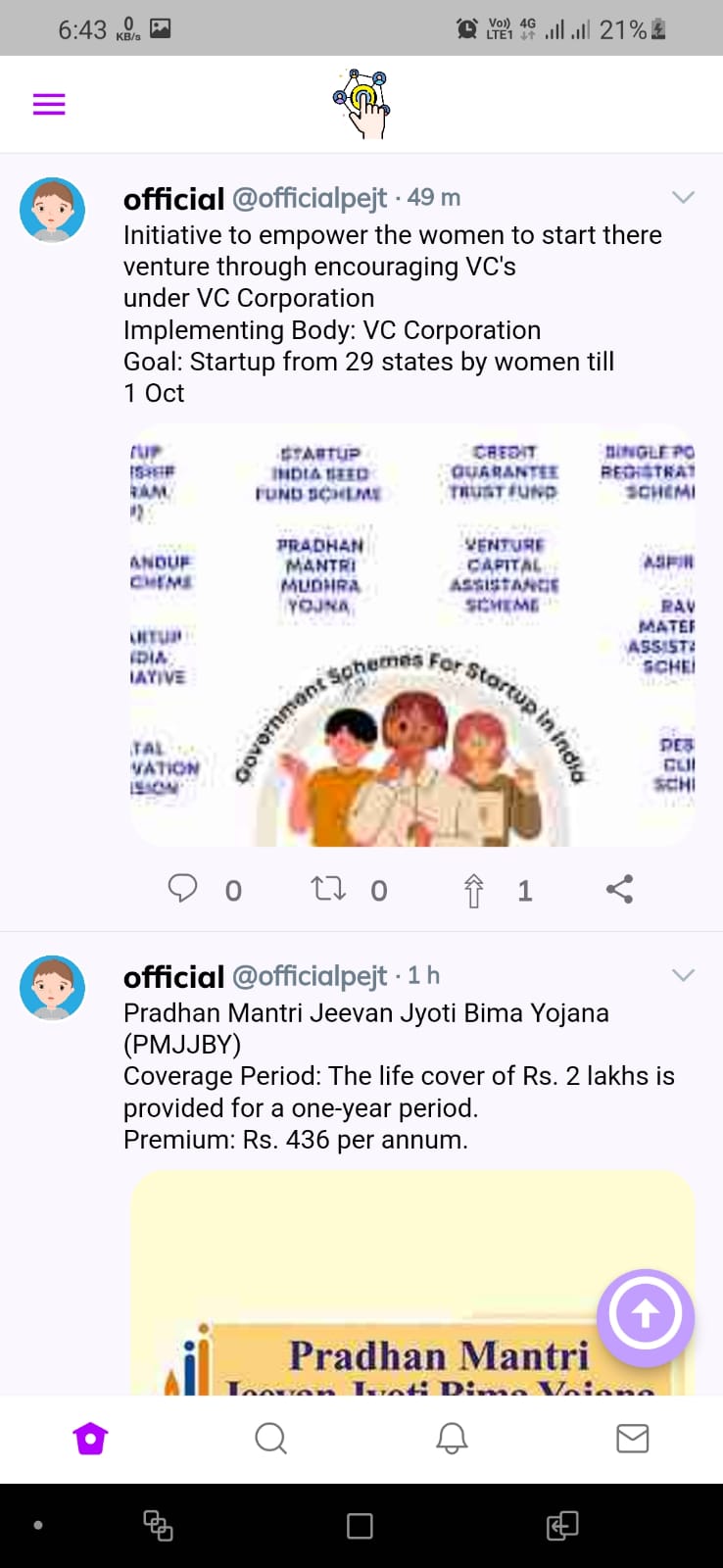The height and width of the screenshot is (1568, 723).
Task: View the Government Schemes for Startup image
Action: (412, 635)
